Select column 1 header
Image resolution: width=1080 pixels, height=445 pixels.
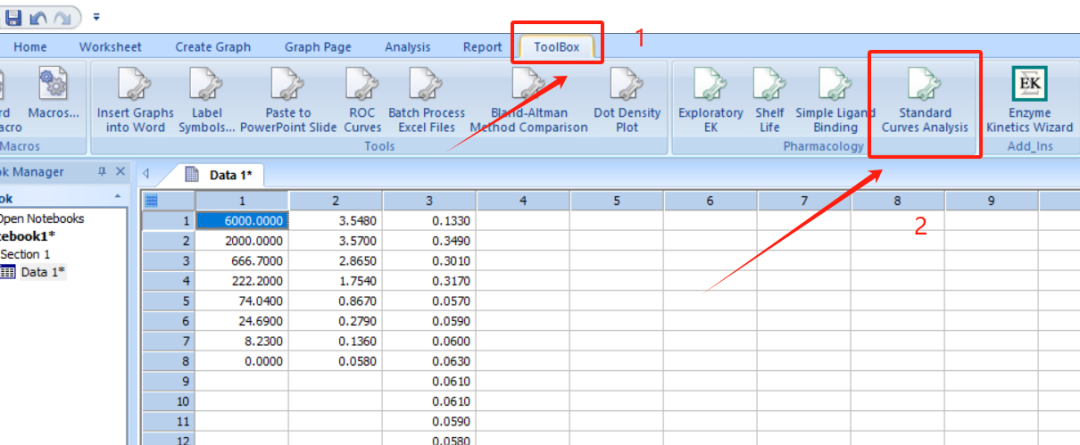pos(242,200)
